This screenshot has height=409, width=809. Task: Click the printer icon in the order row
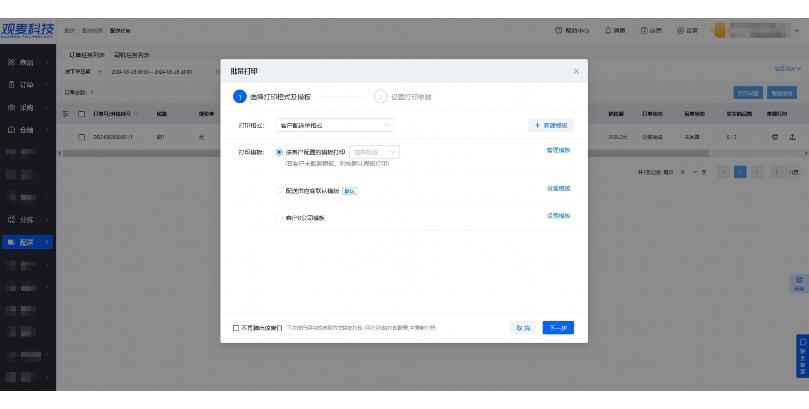[x=775, y=137]
